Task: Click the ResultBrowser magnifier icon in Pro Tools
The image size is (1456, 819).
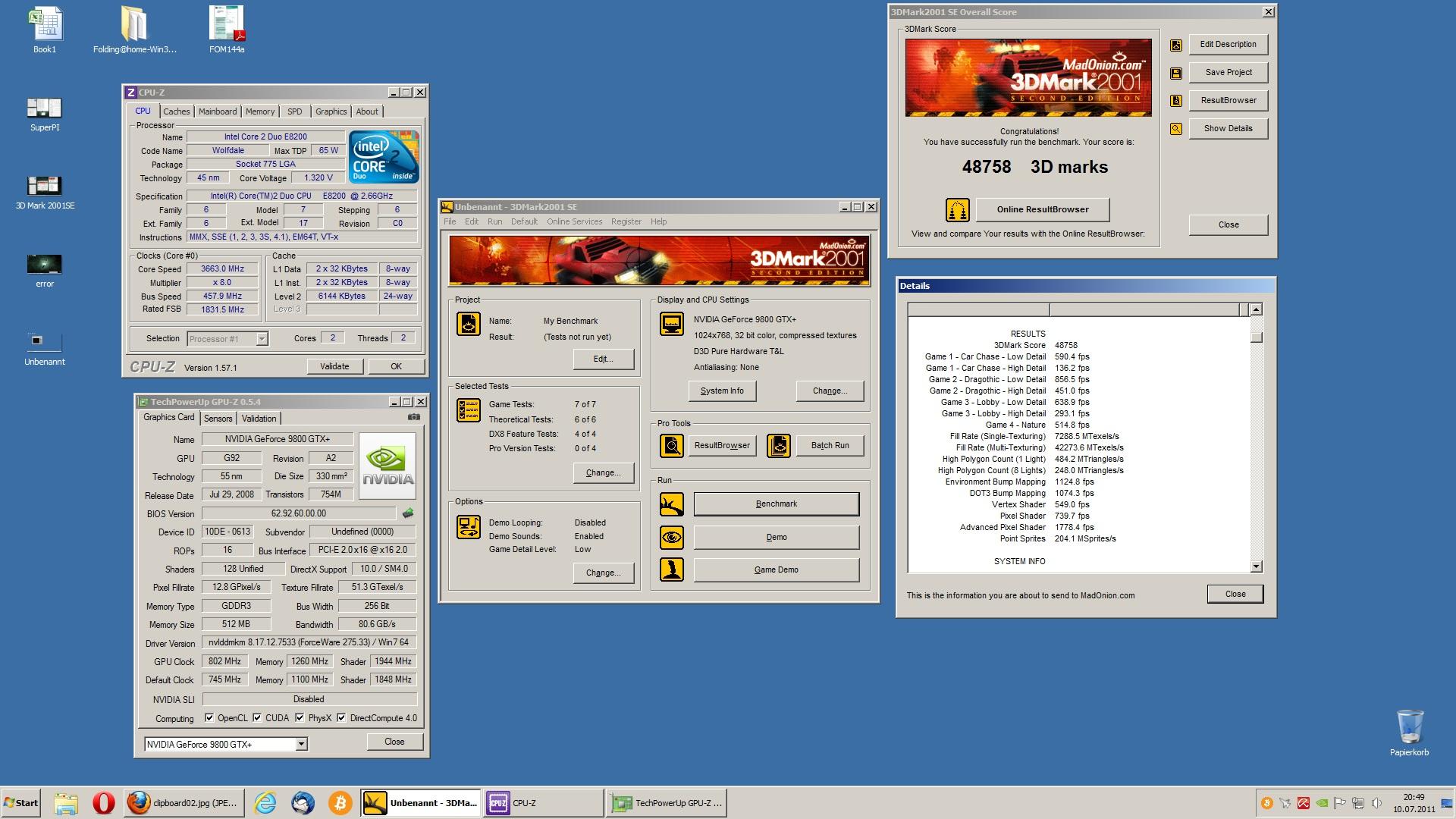Action: (x=671, y=446)
